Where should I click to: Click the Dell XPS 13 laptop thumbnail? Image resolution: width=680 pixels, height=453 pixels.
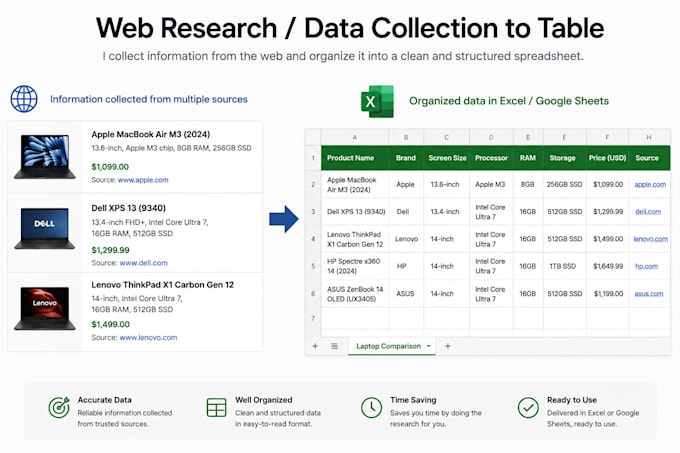45,228
